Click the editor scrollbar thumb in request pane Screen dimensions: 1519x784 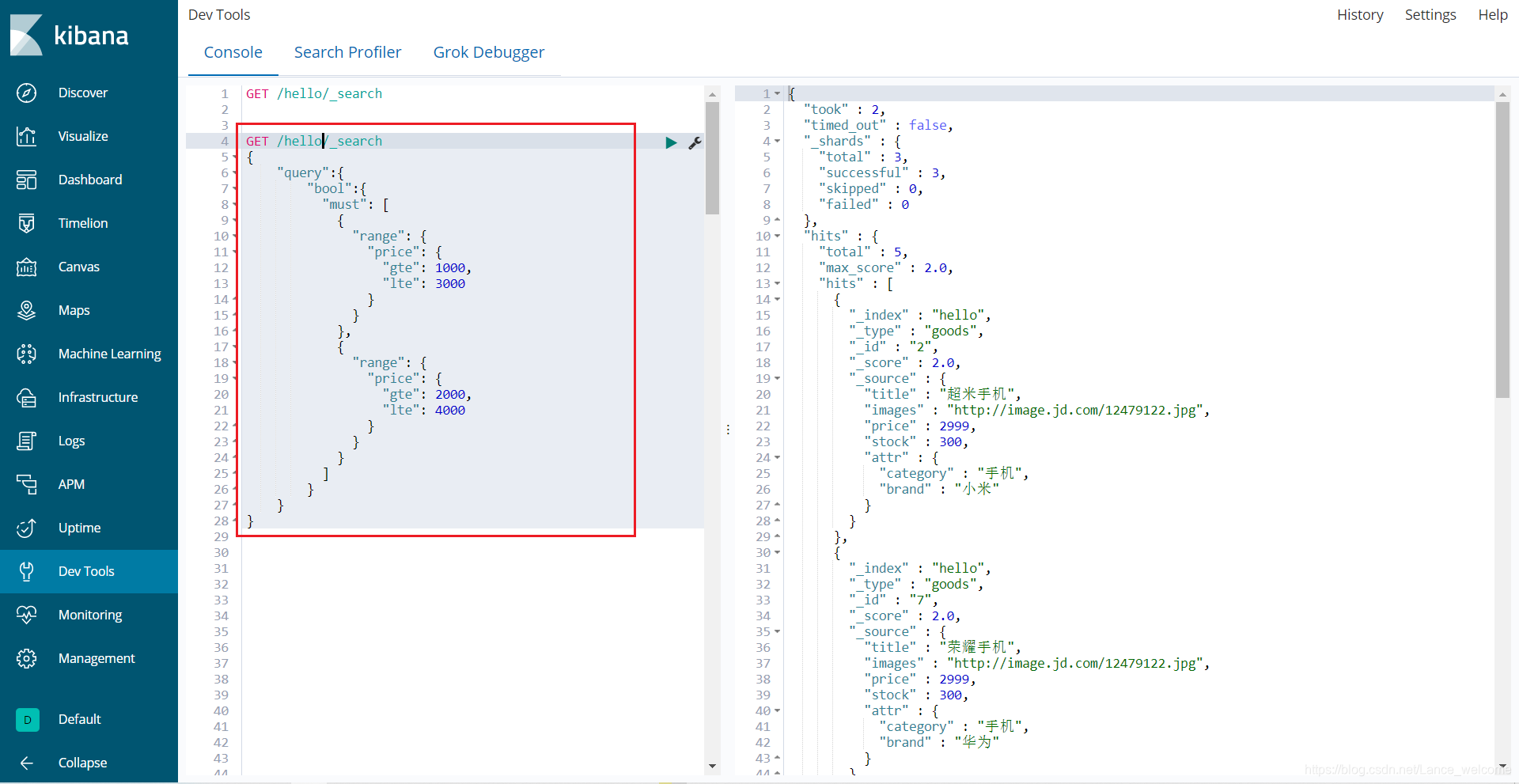[712, 158]
